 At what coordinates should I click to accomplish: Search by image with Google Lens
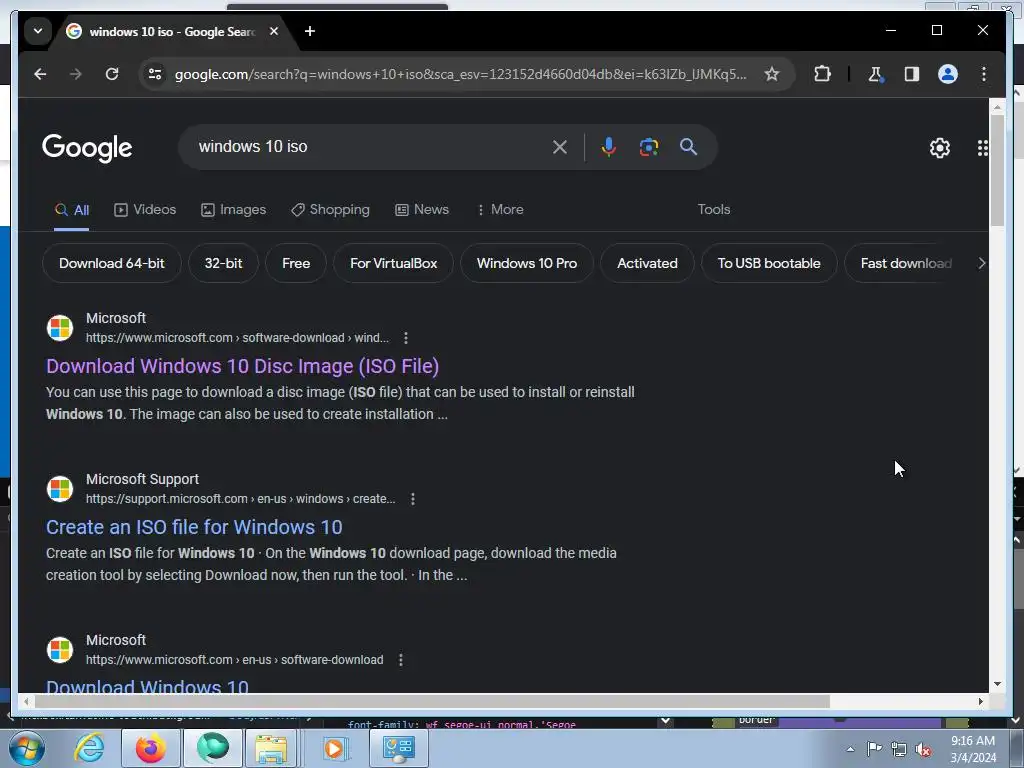[x=648, y=147]
